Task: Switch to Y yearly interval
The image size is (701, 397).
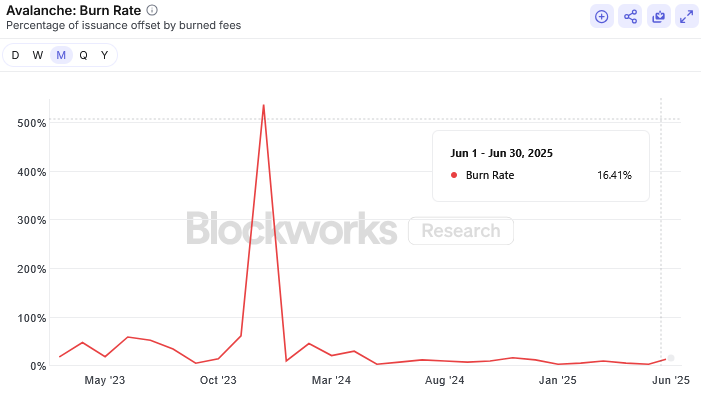Action: [x=105, y=55]
